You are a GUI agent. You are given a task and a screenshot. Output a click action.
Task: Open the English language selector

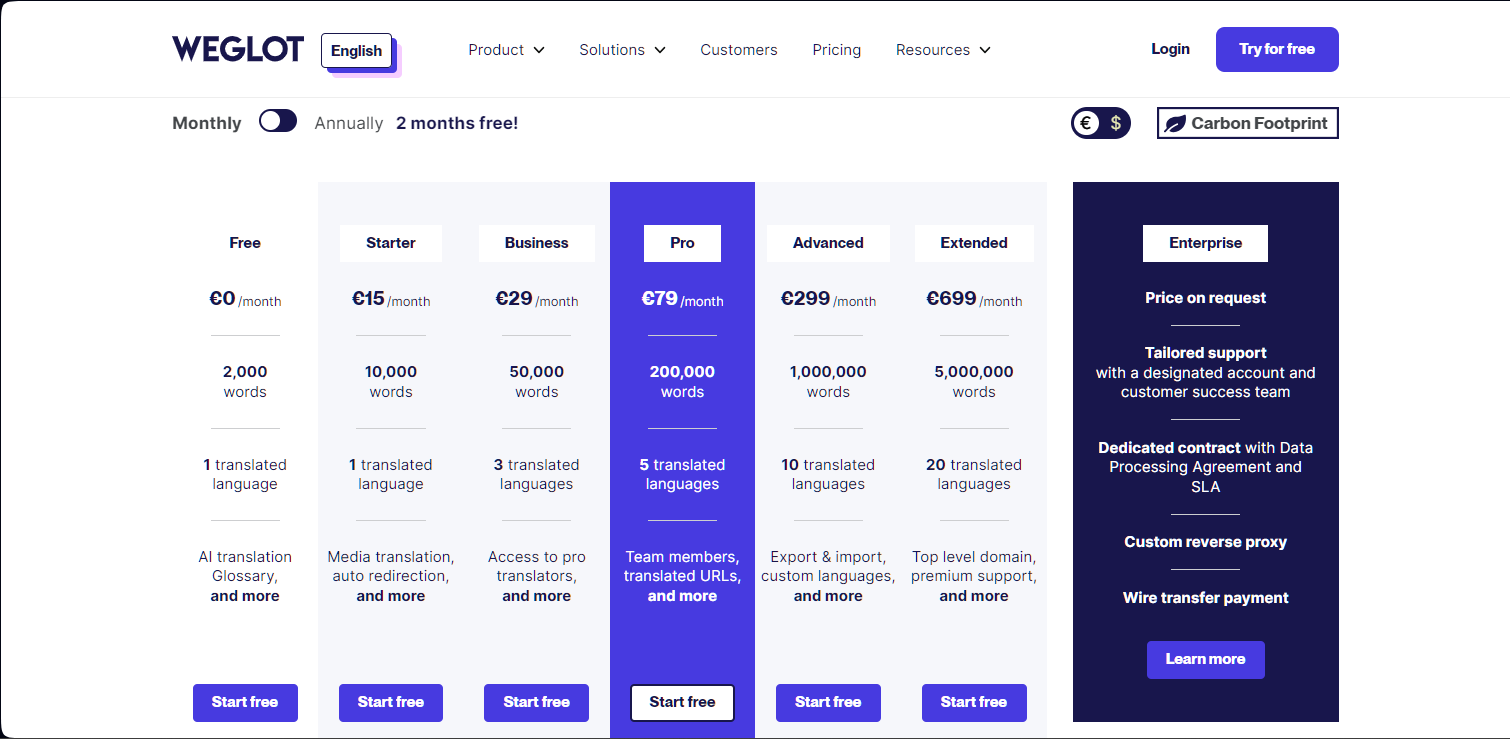coord(357,51)
